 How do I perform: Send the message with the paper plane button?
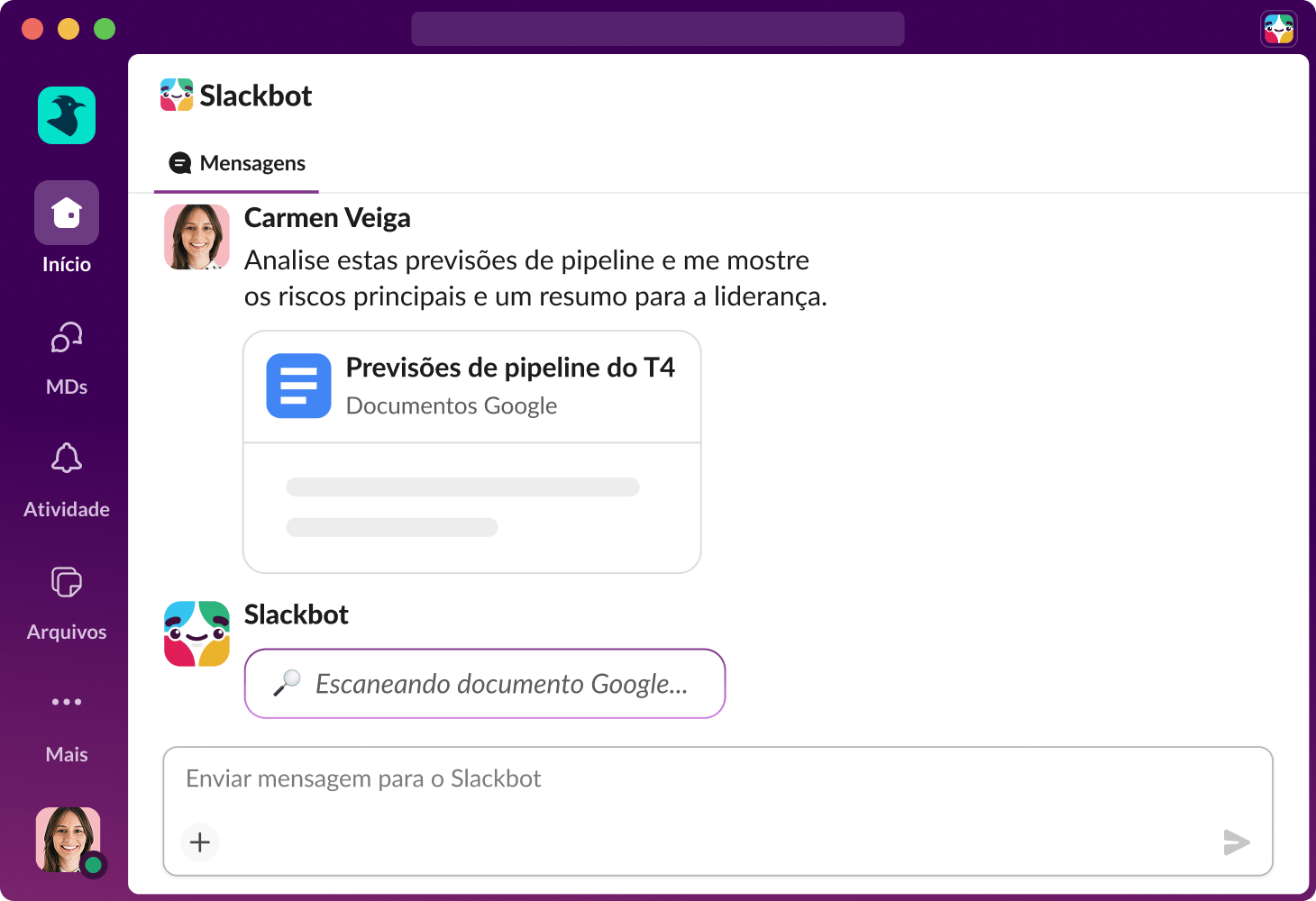[1236, 842]
